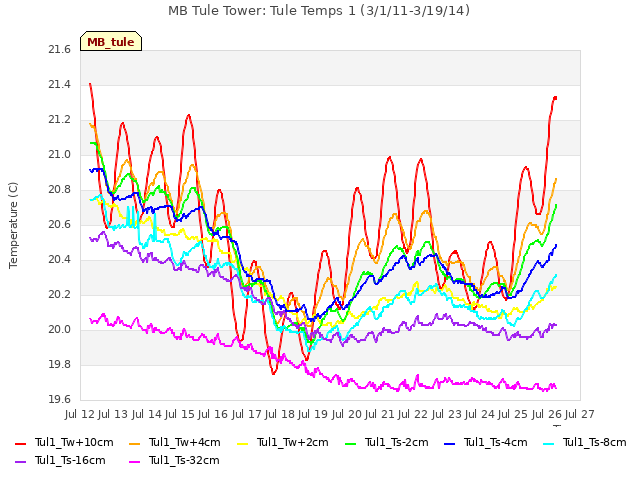Select the blue Tul1_Ts-4cm legend swatch
The height and width of the screenshot is (480, 640).
click(x=449, y=443)
